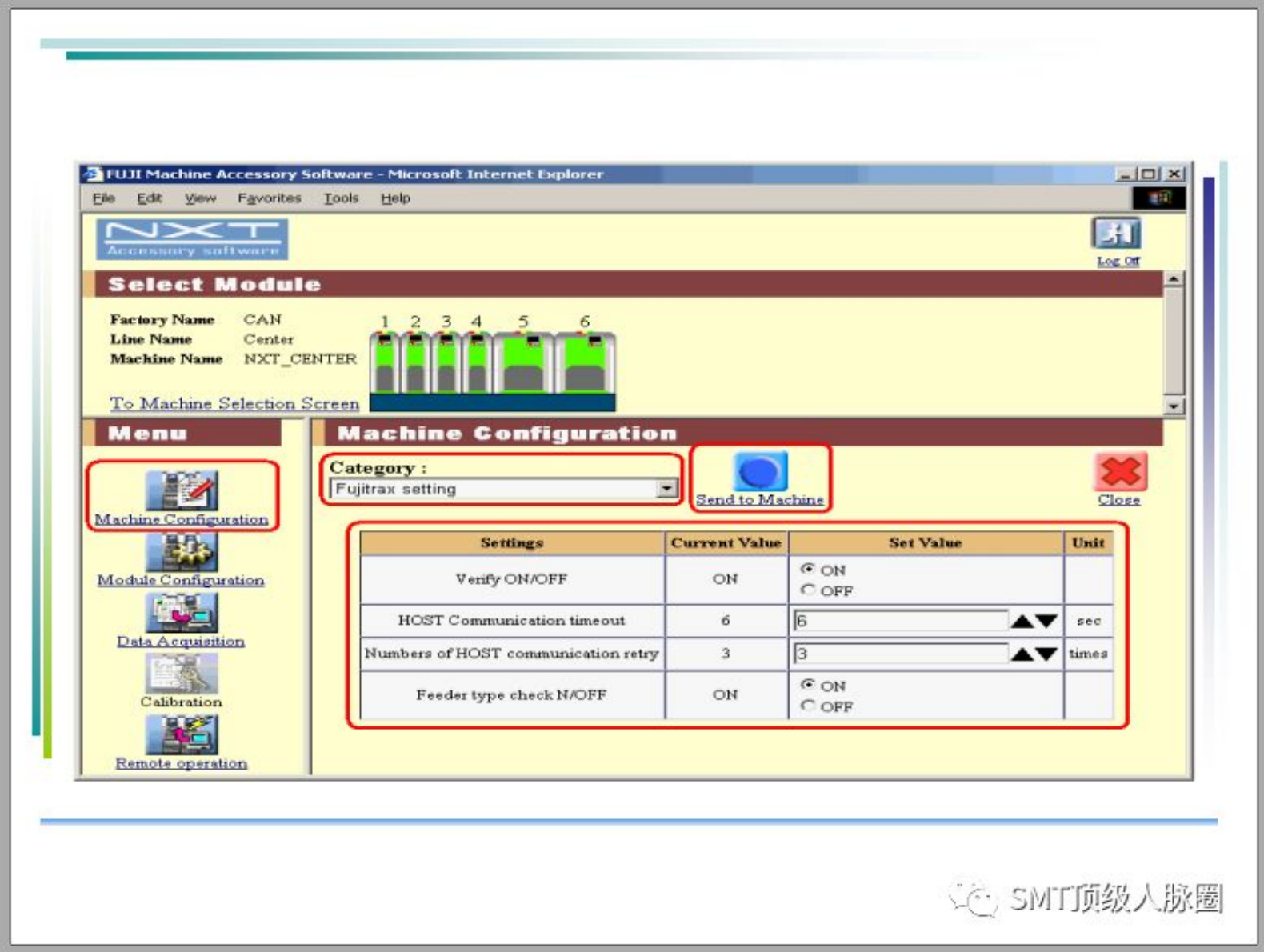
Task: Click the Select Module scrollbar up arrow
Action: coord(1173,279)
